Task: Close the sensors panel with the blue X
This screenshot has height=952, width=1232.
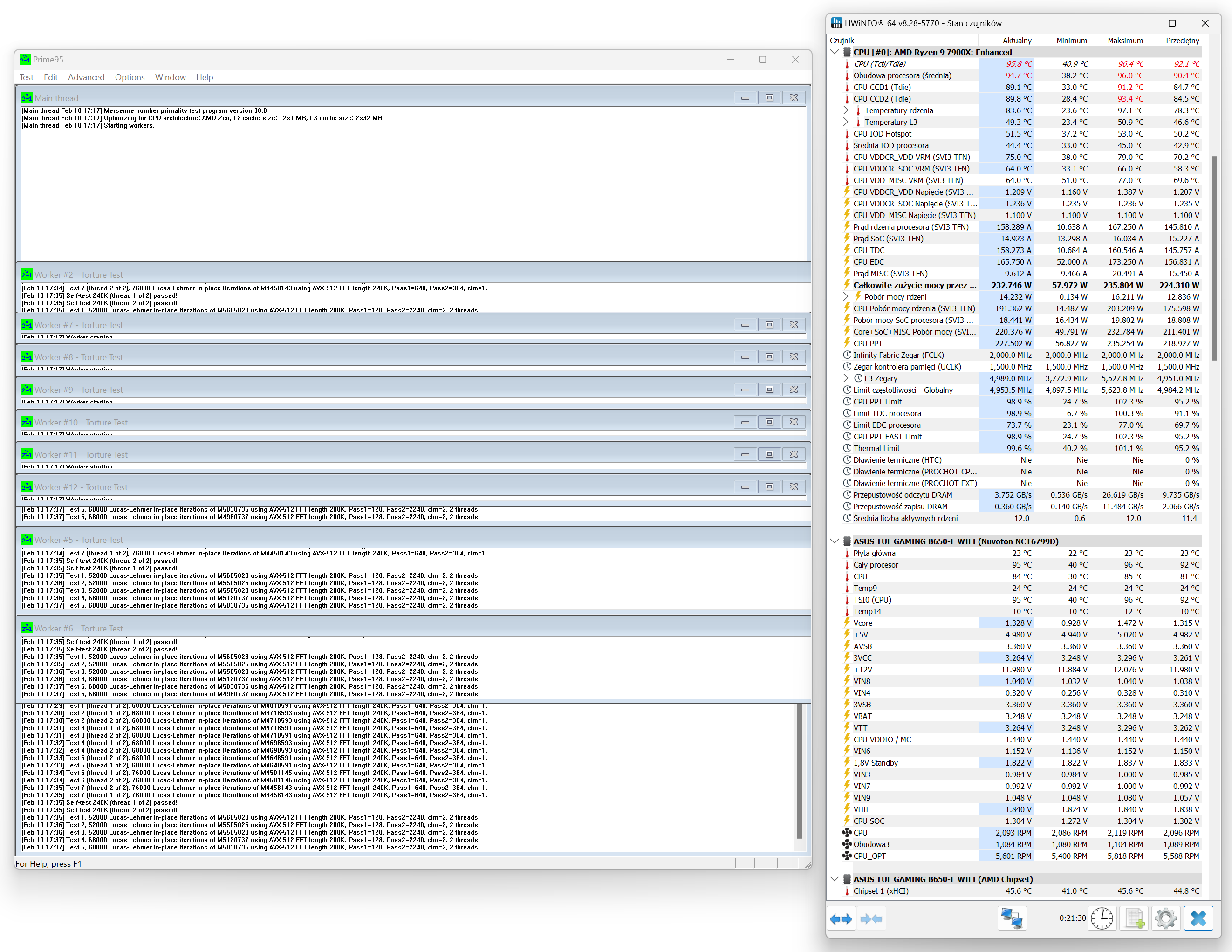Action: (x=1198, y=919)
